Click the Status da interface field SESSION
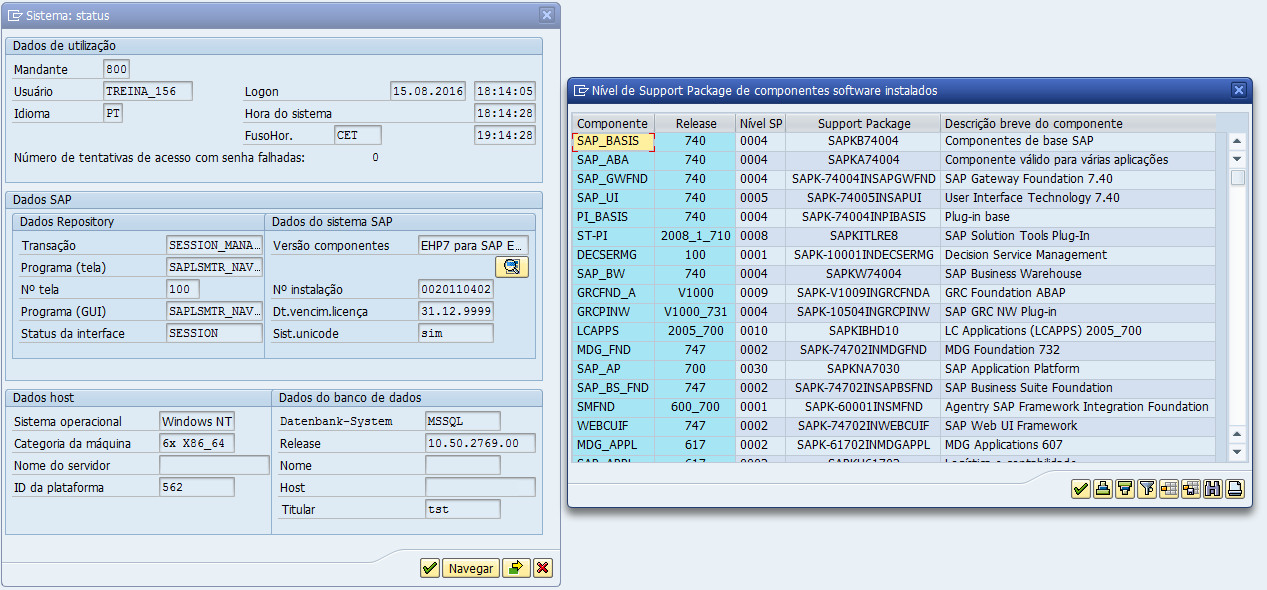The width and height of the screenshot is (1267, 590). click(214, 333)
